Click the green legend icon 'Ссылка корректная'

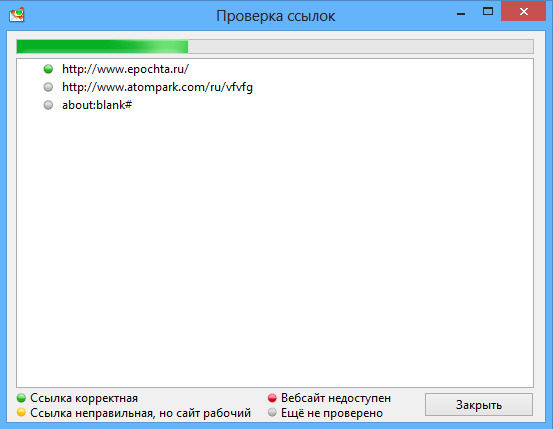[x=22, y=398]
